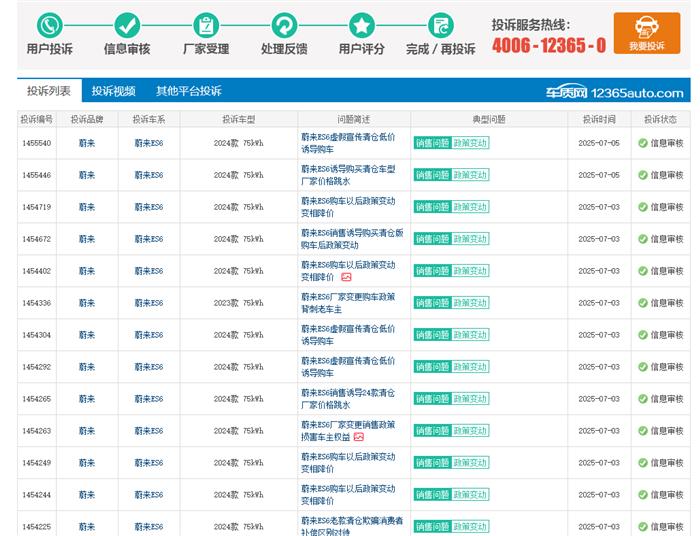Click complaint number 1454402
Image resolution: width=700 pixels, height=536 pixels.
pos(37,271)
